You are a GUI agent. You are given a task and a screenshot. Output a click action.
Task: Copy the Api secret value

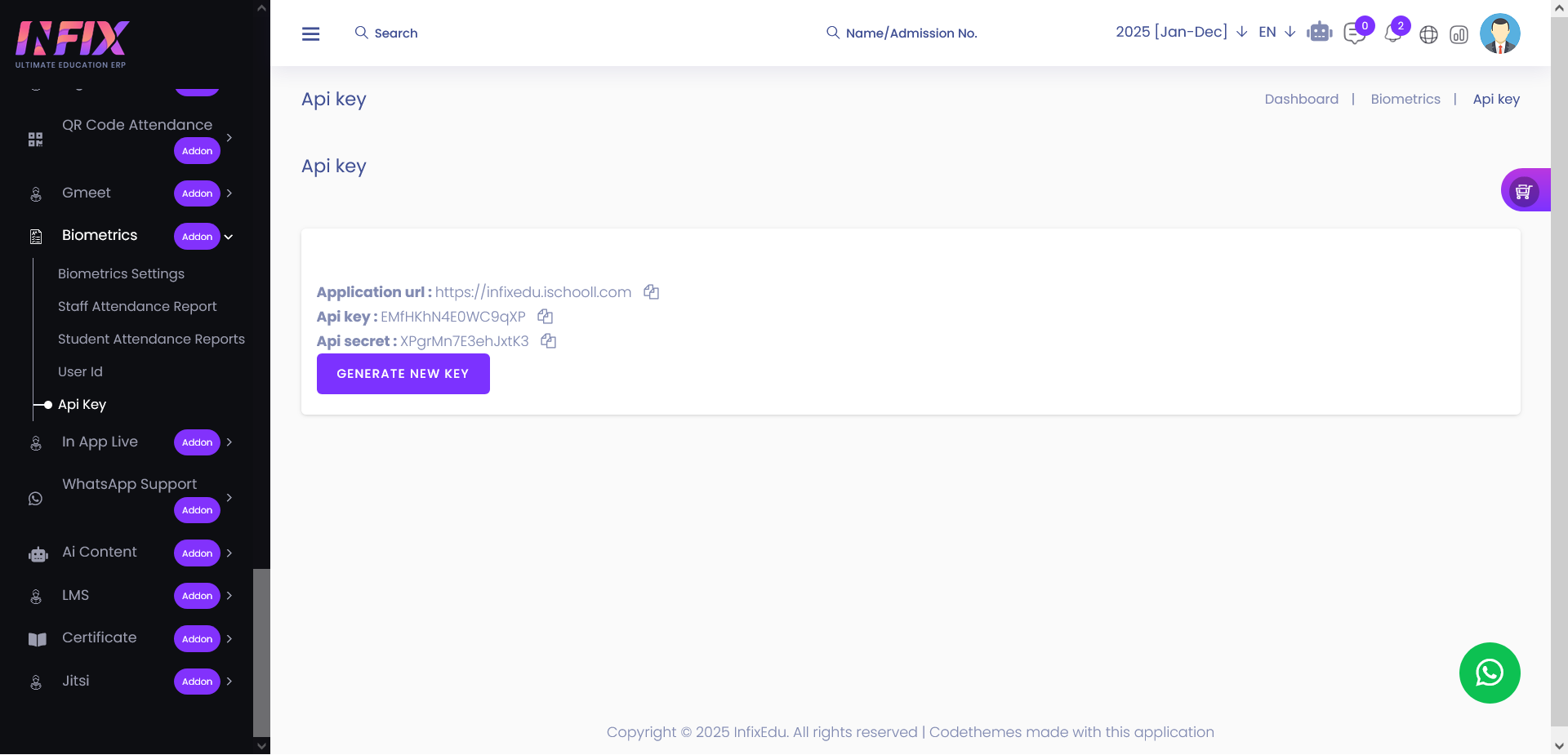point(548,341)
